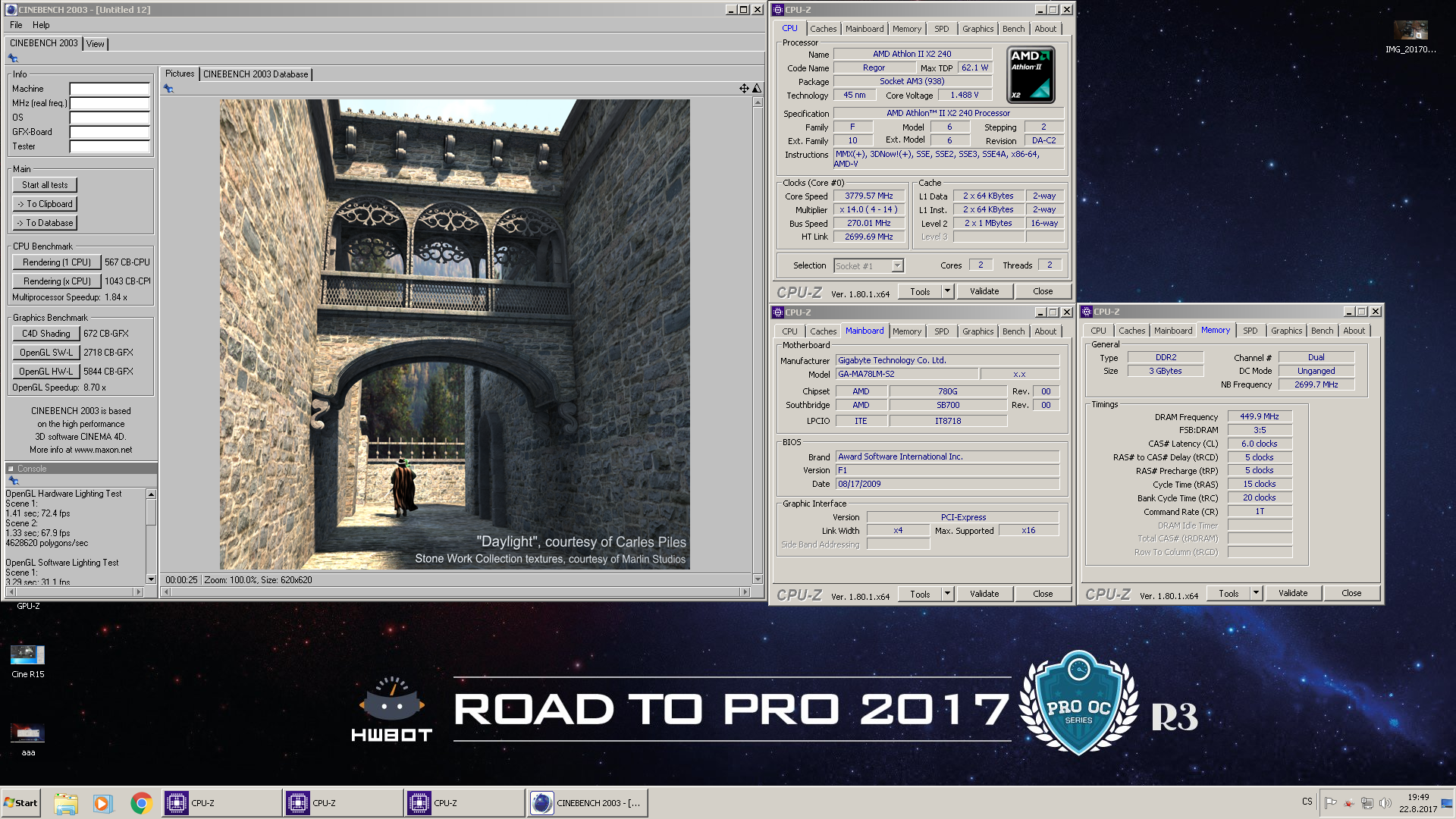This screenshot has width=1456, height=819.
Task: Run OpenGL HW-L benchmark
Action: point(45,372)
